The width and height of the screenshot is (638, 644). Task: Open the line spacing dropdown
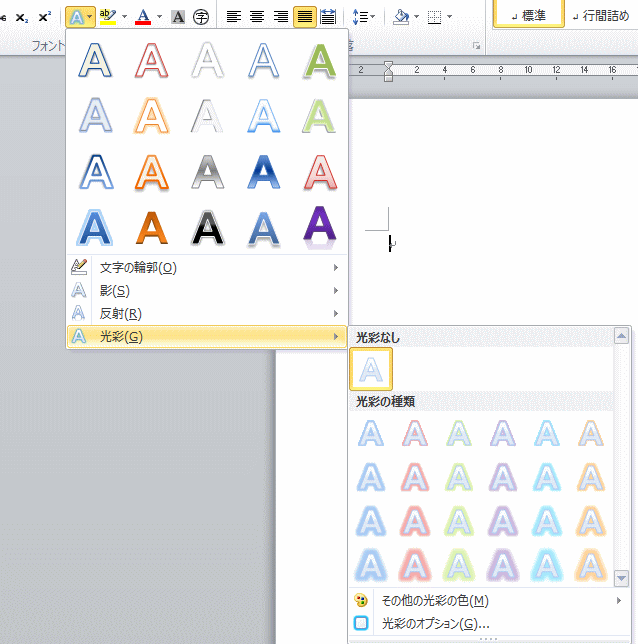(x=364, y=17)
